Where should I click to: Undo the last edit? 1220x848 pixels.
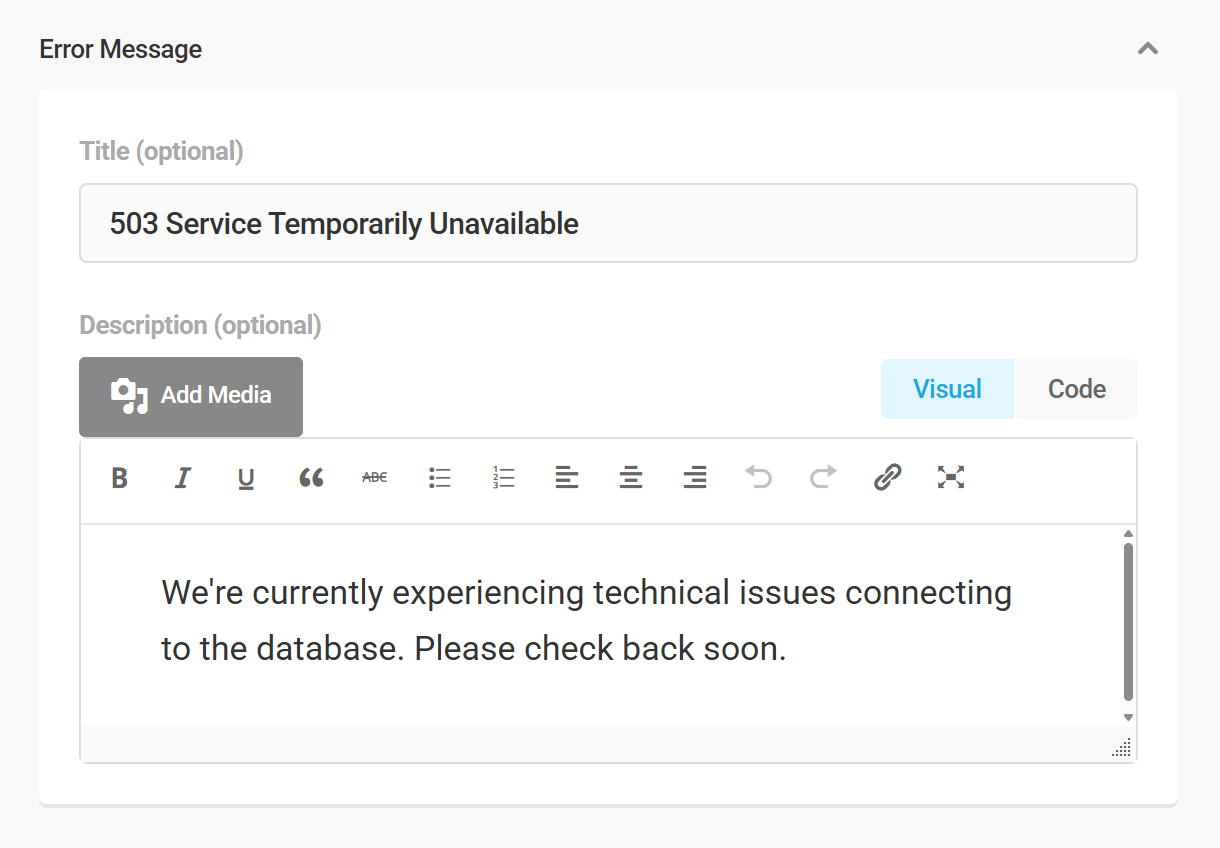pyautogui.click(x=759, y=478)
